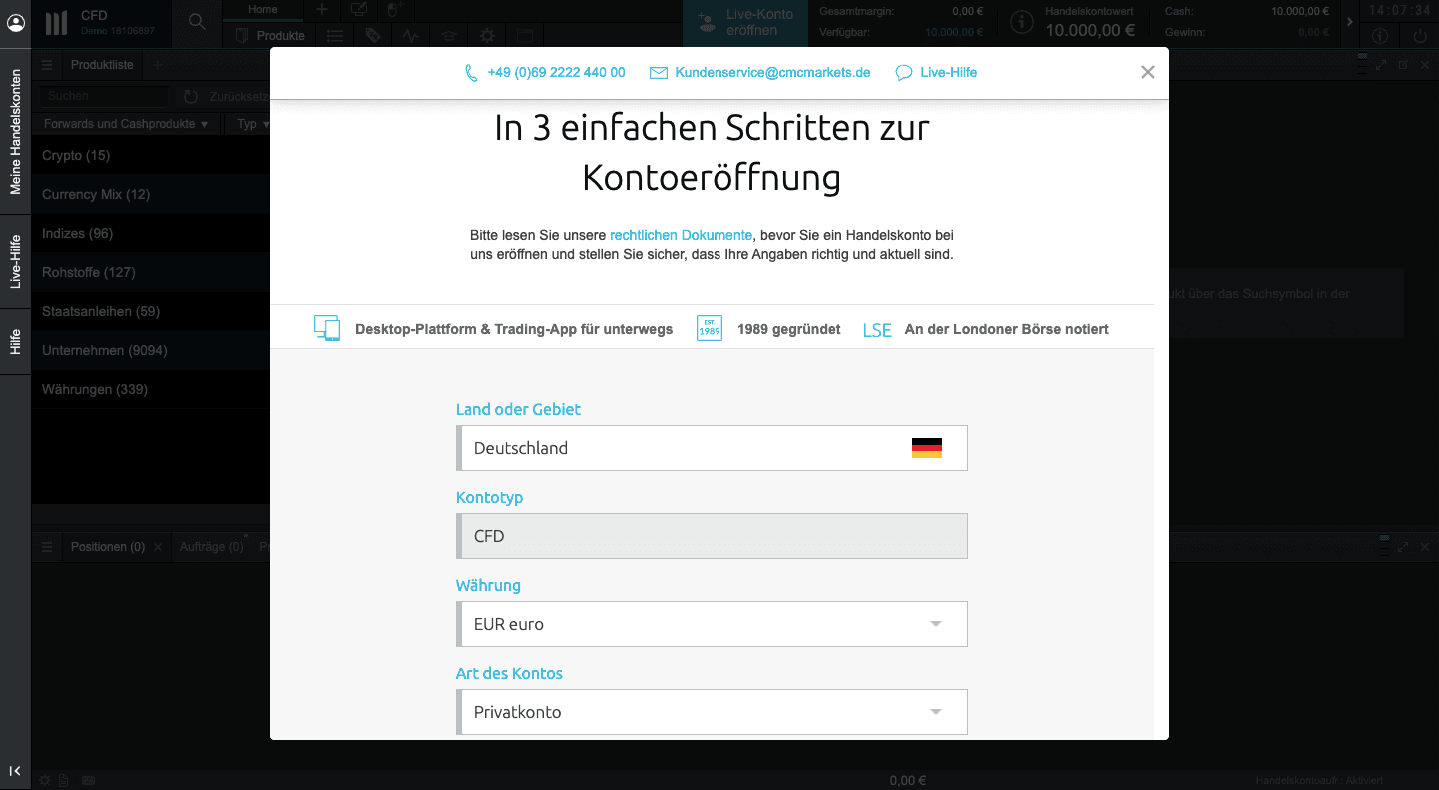Open the Währungen (339) category
Image resolution: width=1439 pixels, height=790 pixels.
[151, 389]
